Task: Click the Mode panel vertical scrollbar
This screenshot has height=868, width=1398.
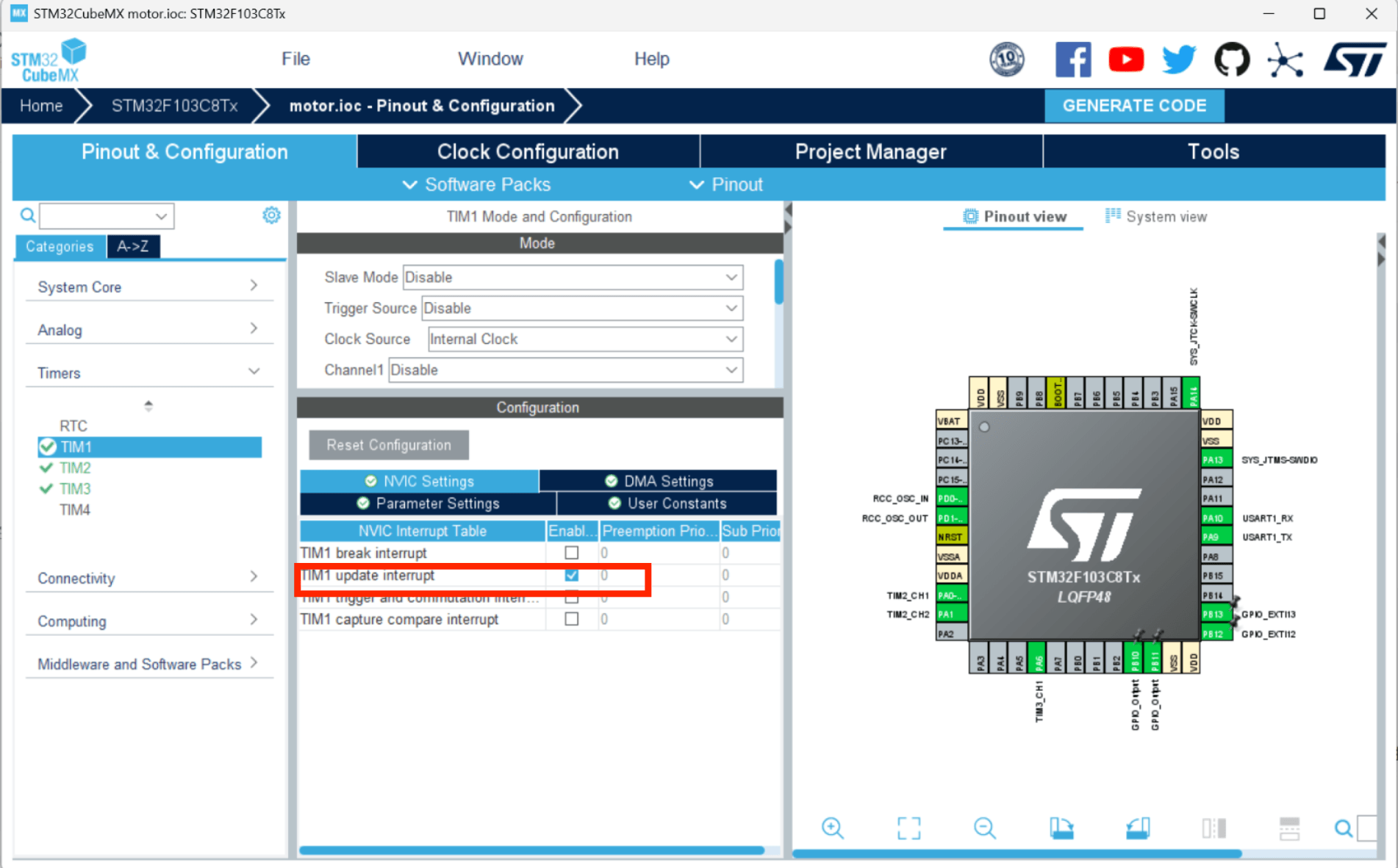Action: (x=778, y=281)
